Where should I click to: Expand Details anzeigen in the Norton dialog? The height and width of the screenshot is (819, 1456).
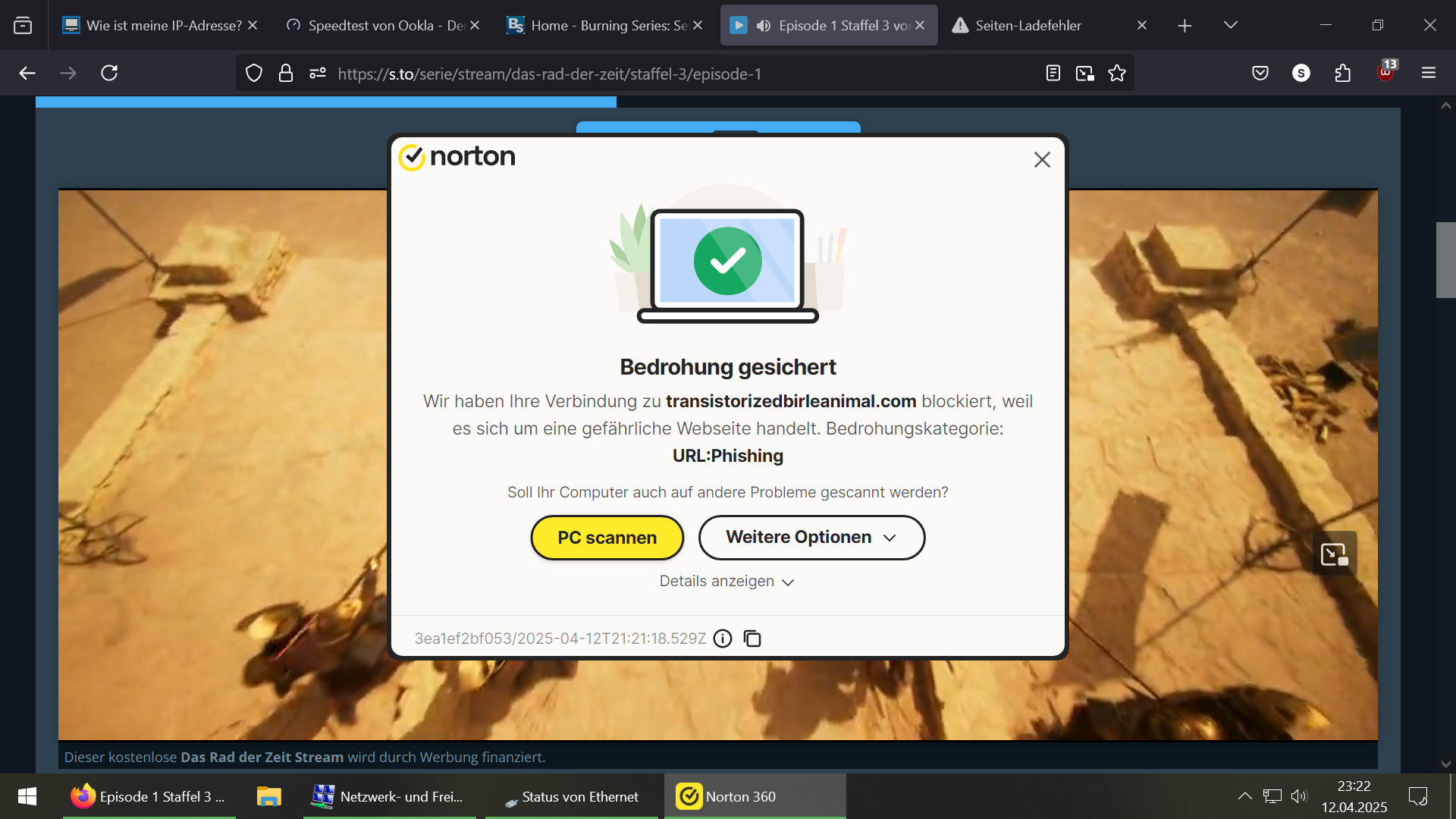pos(726,582)
